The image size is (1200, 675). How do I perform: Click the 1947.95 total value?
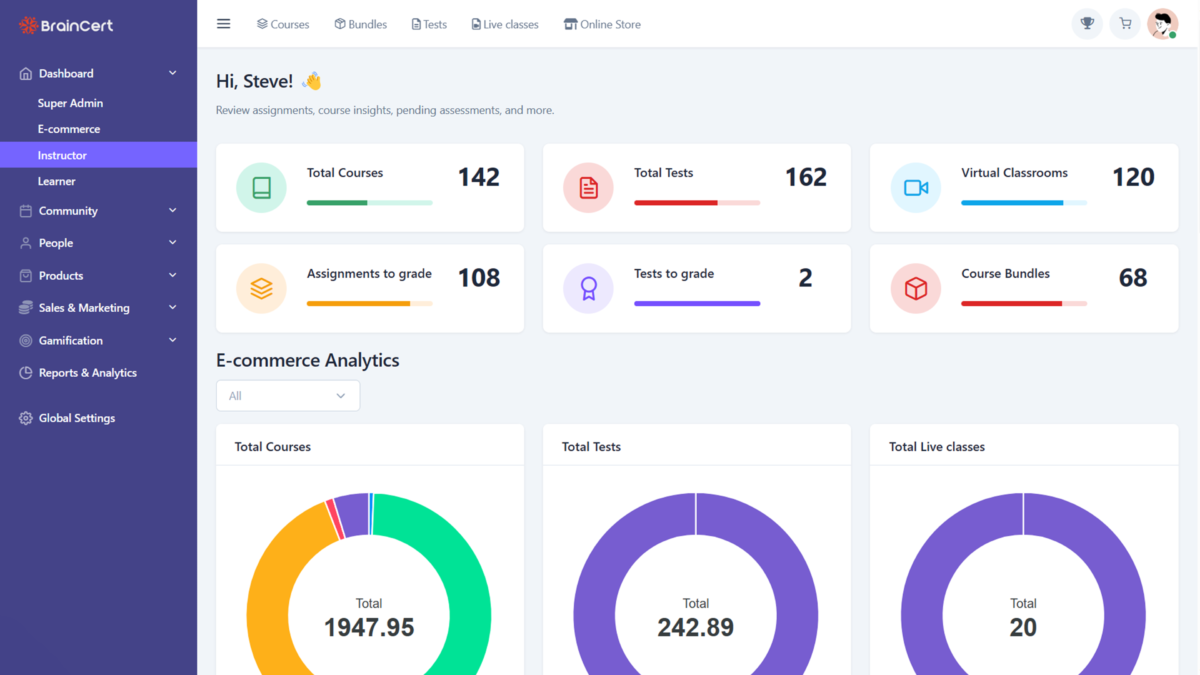pos(369,628)
